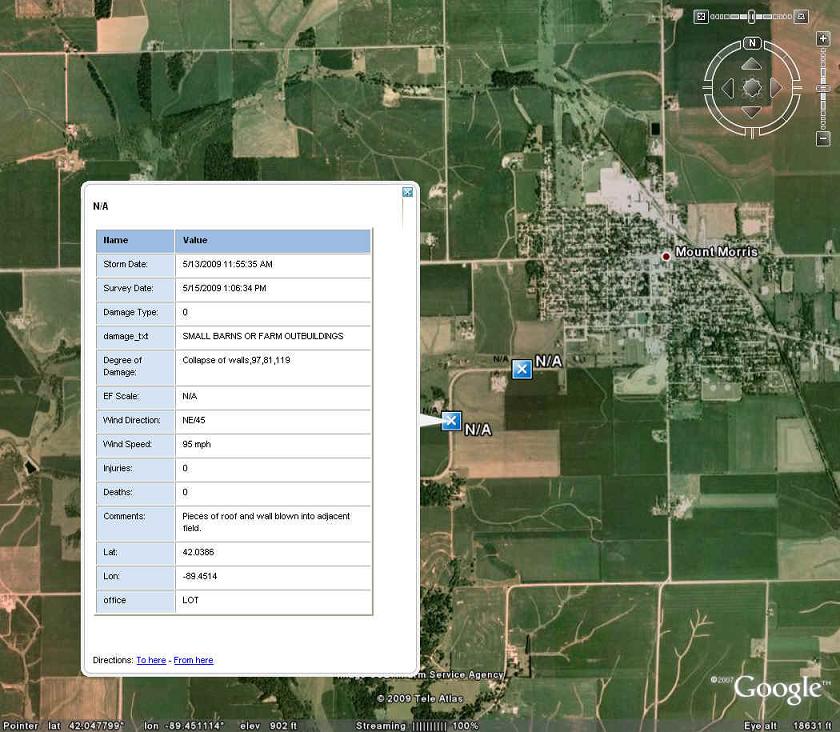Click the 'To here' directions link

(151, 660)
